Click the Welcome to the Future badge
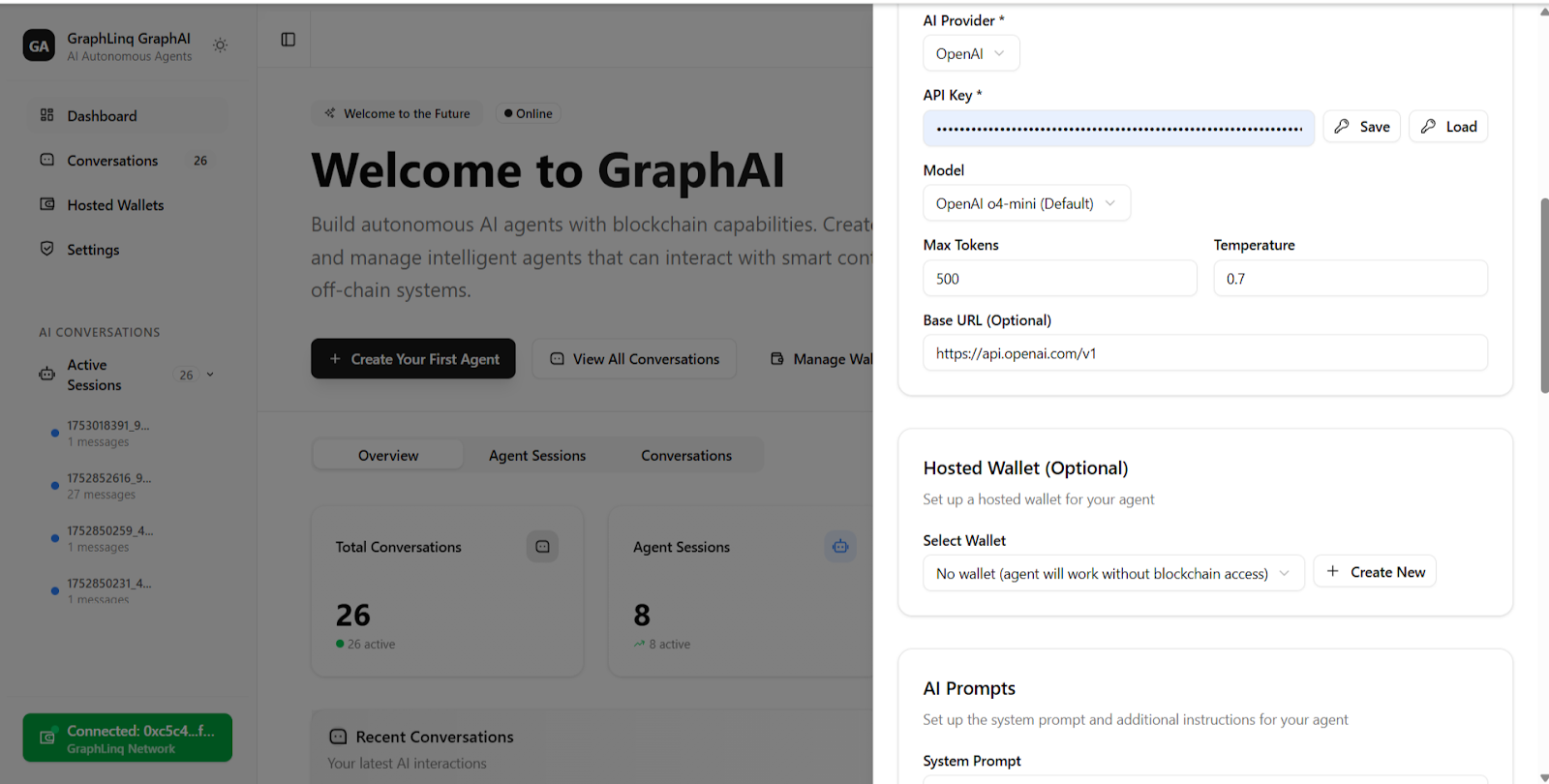The width and height of the screenshot is (1549, 784). pyautogui.click(x=398, y=113)
